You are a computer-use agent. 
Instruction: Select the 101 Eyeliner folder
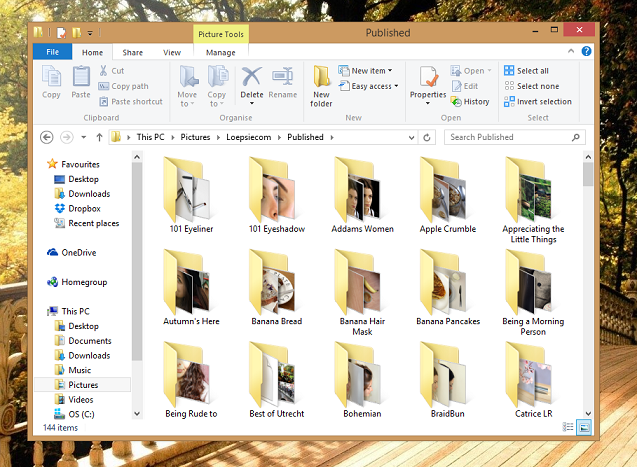[x=191, y=195]
